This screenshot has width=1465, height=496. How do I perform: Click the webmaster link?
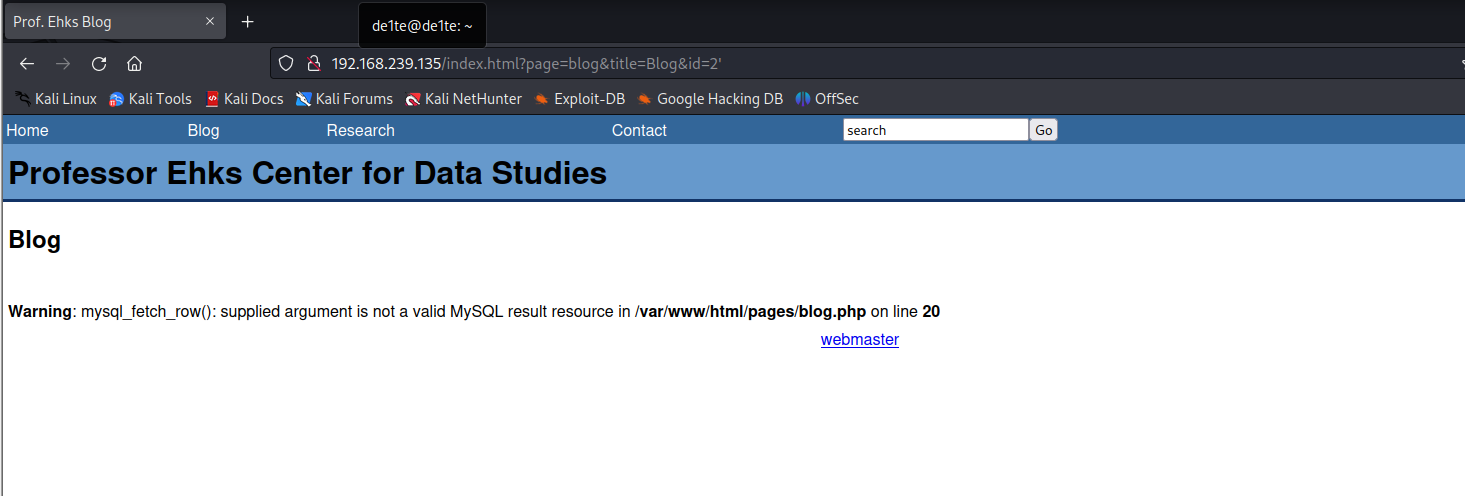[860, 340]
